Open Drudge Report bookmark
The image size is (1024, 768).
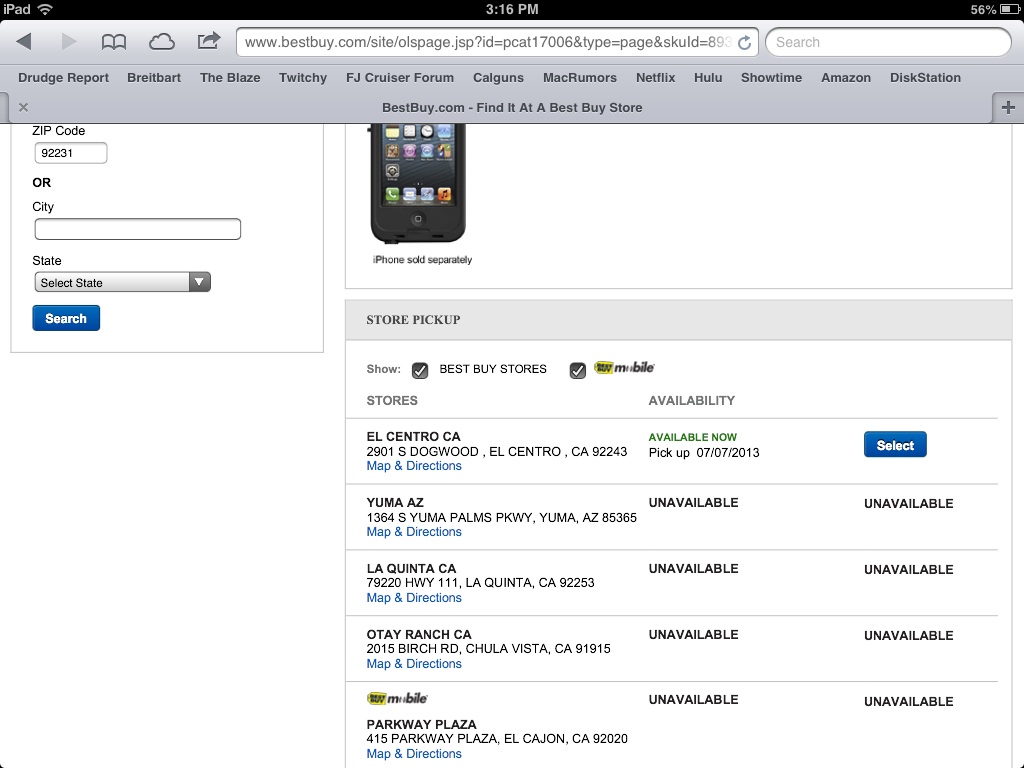(x=63, y=78)
